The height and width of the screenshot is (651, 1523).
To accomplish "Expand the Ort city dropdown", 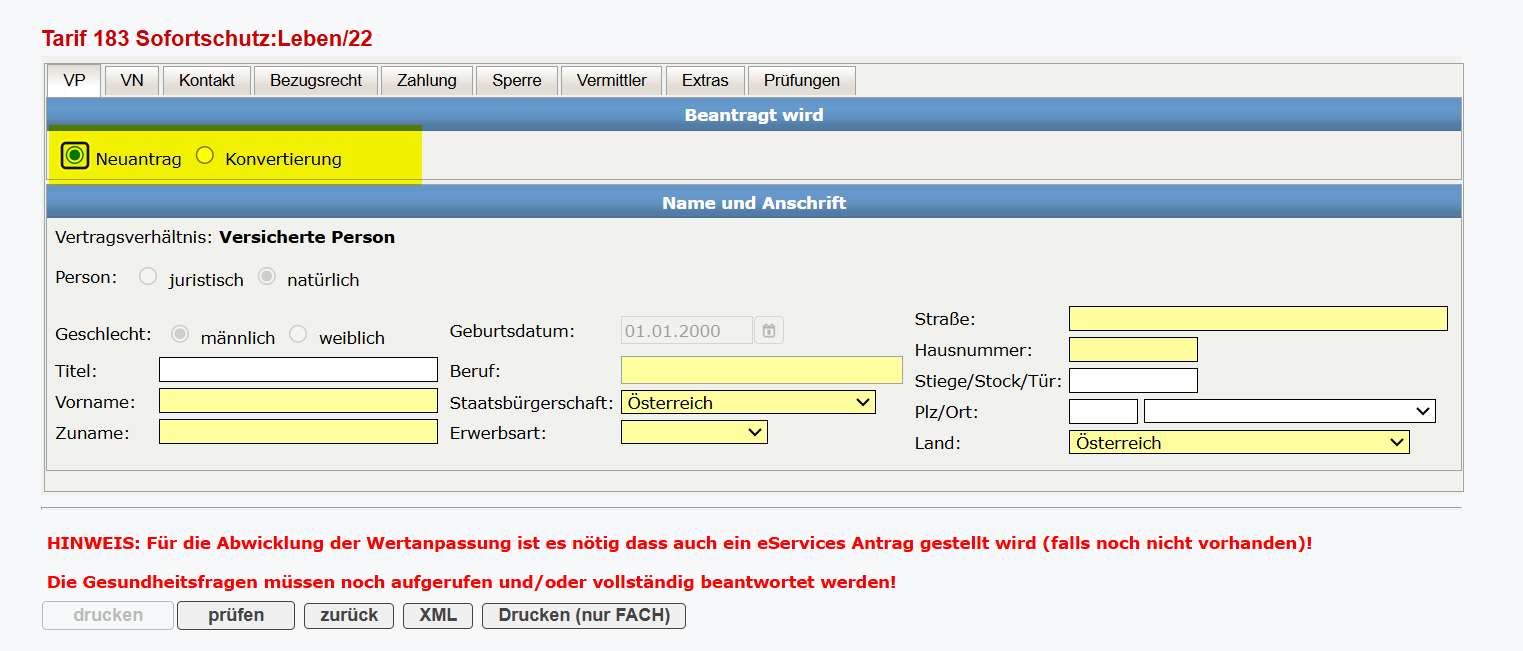I will coord(1289,412).
